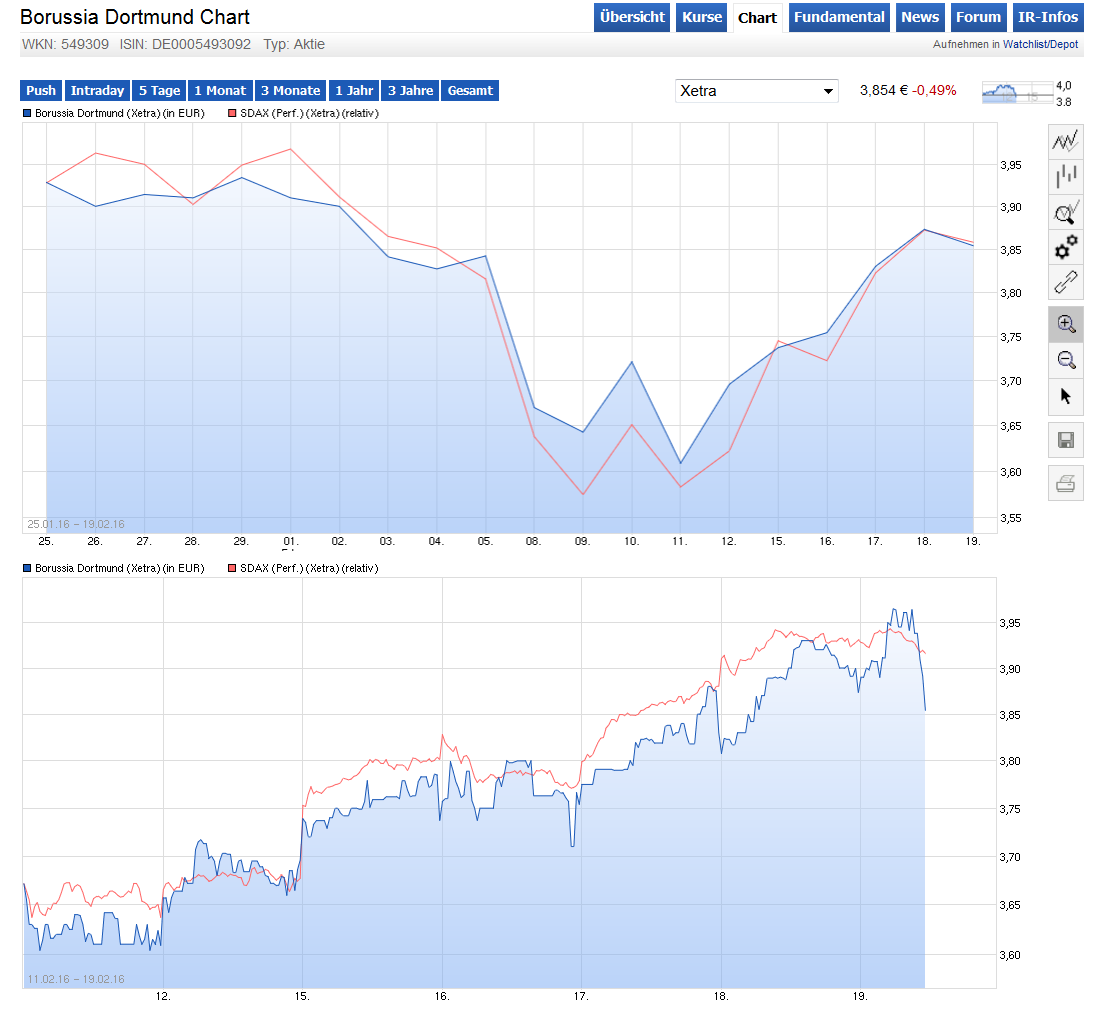Select the 1 Jahr time range
This screenshot has height=1032, width=1112.
pos(354,91)
